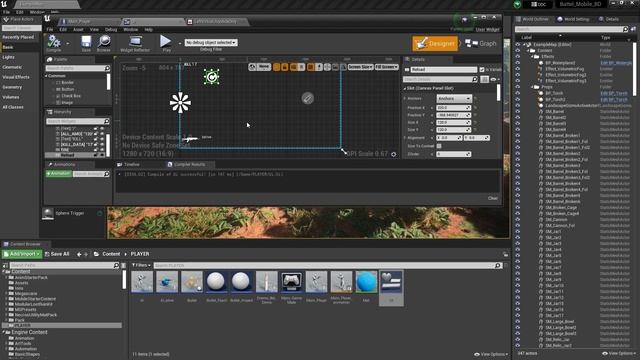Hide ExampleMap in World Outliner
Viewport: 640px width, 360px height.
tap(518, 44)
